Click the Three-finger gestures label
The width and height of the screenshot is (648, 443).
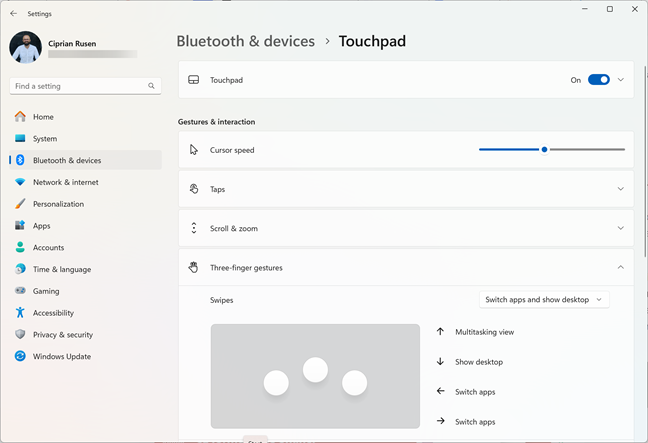[246, 268]
